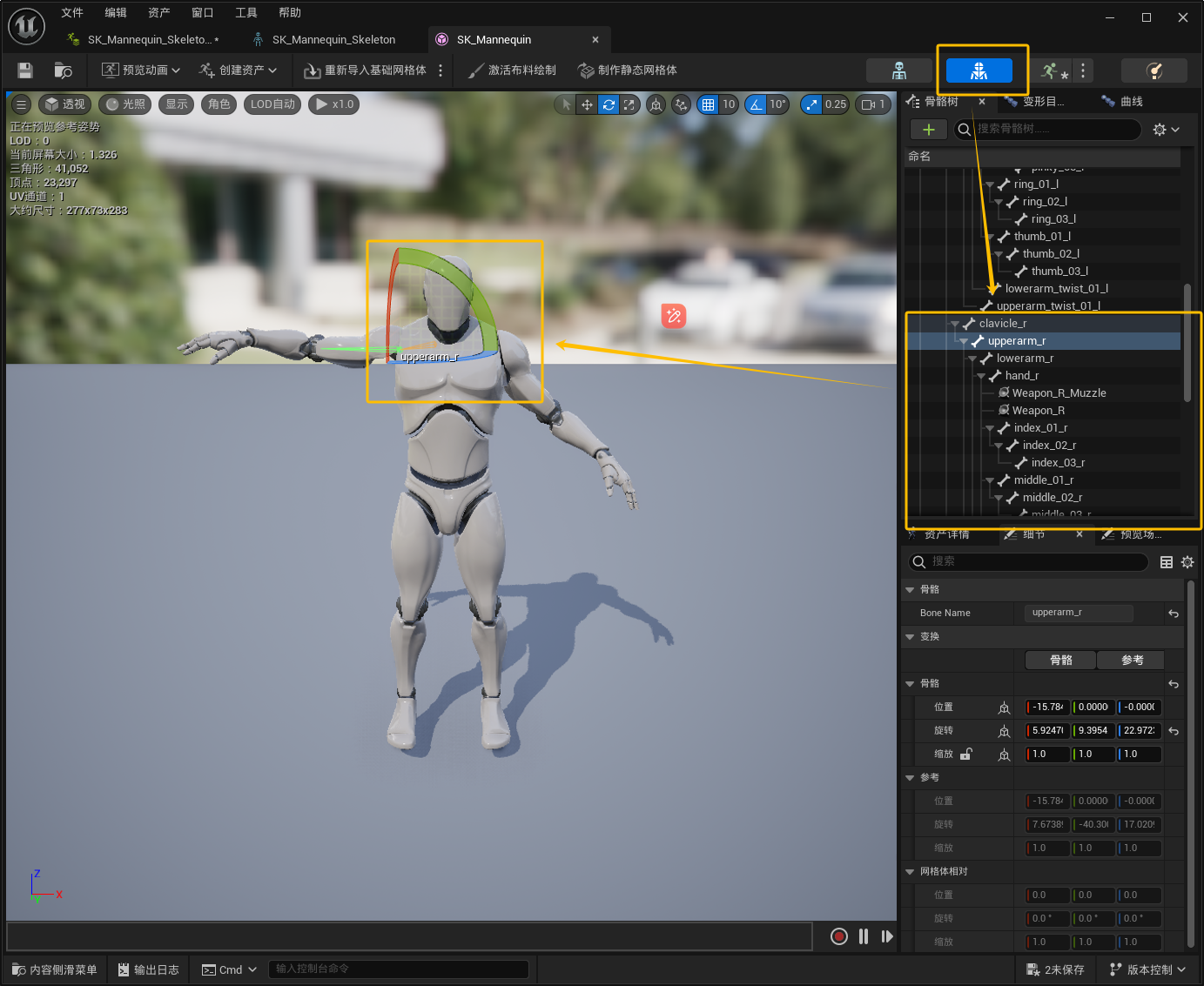Click the record animation button

(x=838, y=936)
